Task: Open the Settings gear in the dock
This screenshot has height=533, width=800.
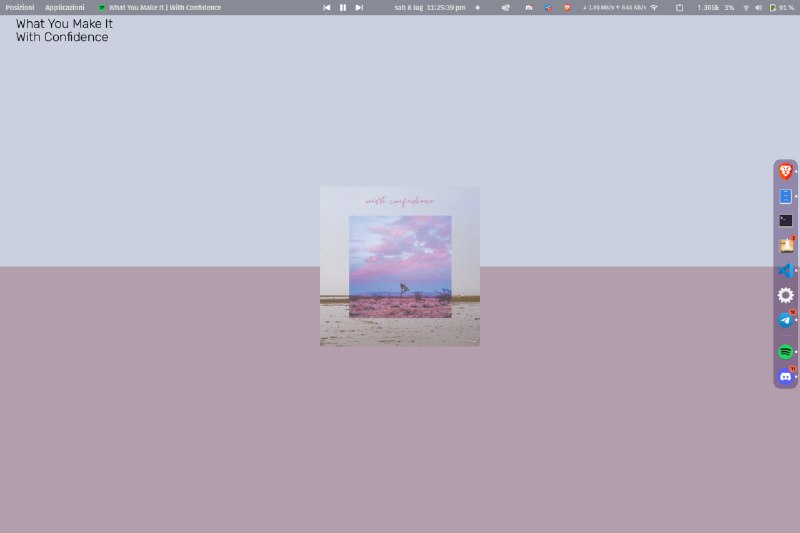Action: (x=786, y=295)
